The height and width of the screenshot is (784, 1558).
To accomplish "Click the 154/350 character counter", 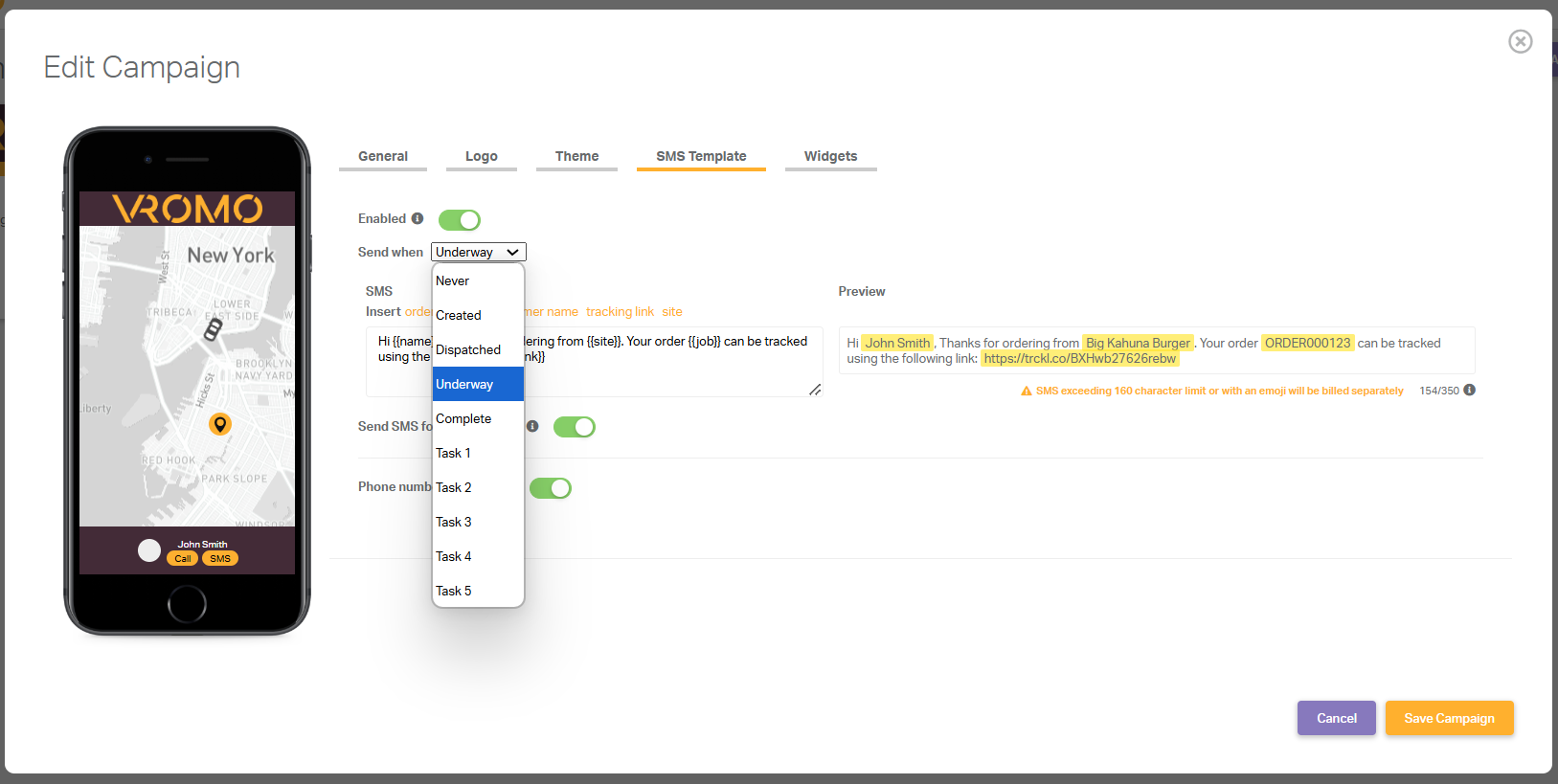I will (1439, 391).
